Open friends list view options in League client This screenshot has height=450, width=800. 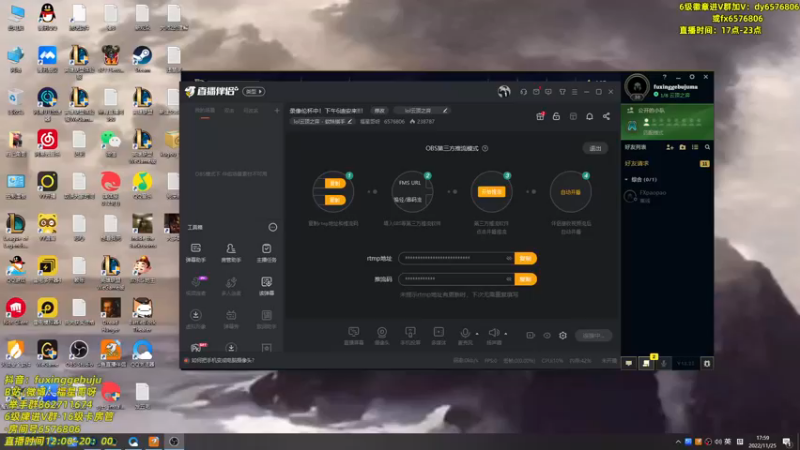[695, 147]
